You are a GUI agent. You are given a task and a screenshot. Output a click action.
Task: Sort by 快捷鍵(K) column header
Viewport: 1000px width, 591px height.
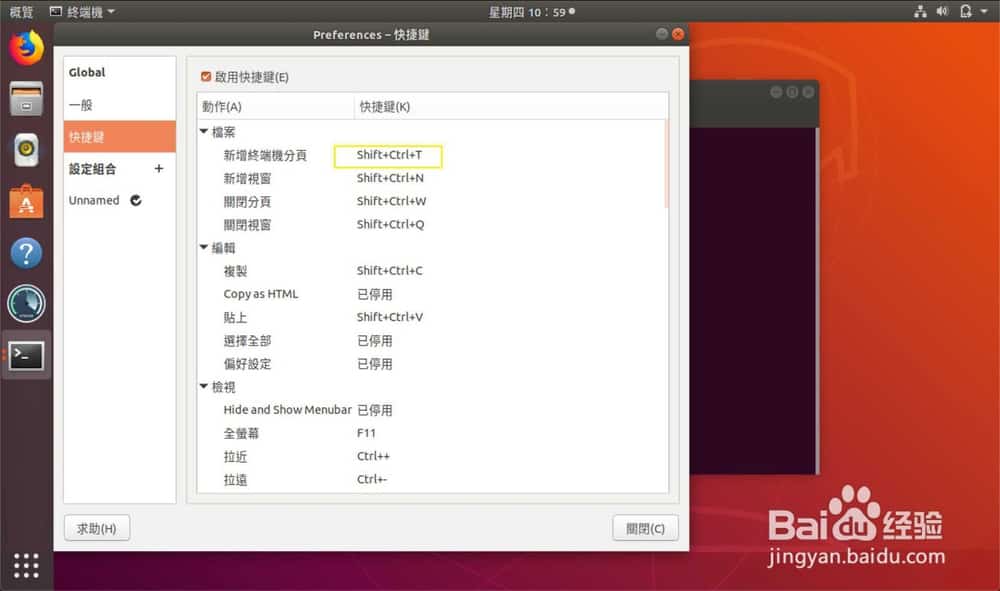coord(511,106)
